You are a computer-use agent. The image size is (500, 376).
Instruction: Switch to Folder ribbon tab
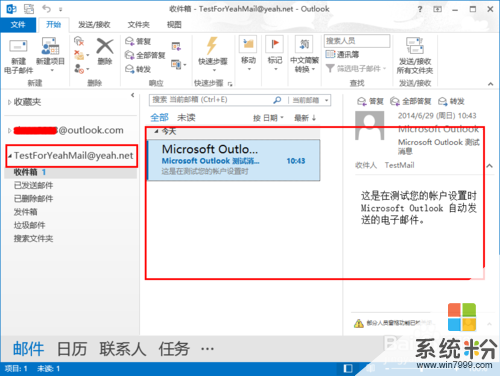[x=138, y=25]
